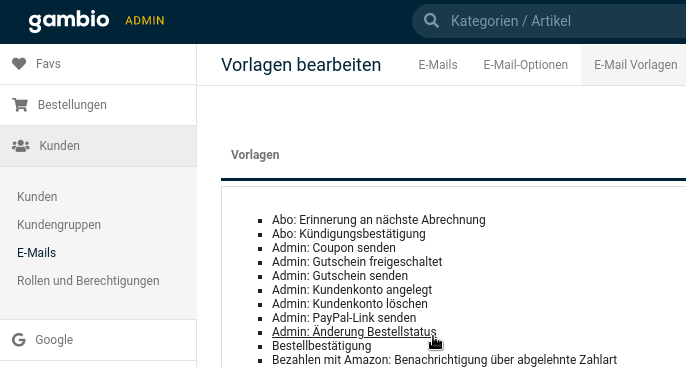Click the Favs heart icon

pyautogui.click(x=19, y=64)
